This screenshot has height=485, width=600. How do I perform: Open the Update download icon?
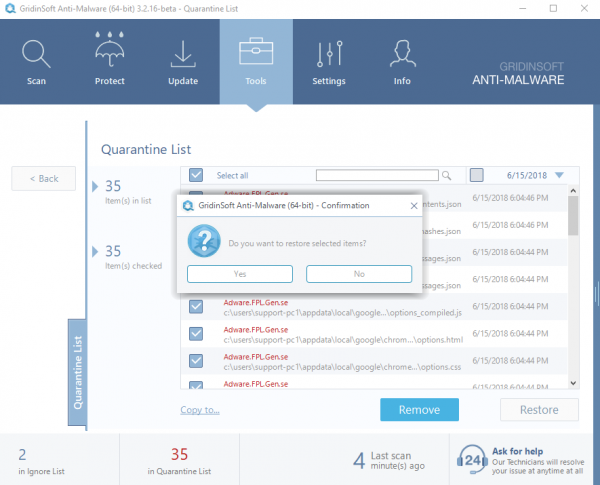(183, 54)
